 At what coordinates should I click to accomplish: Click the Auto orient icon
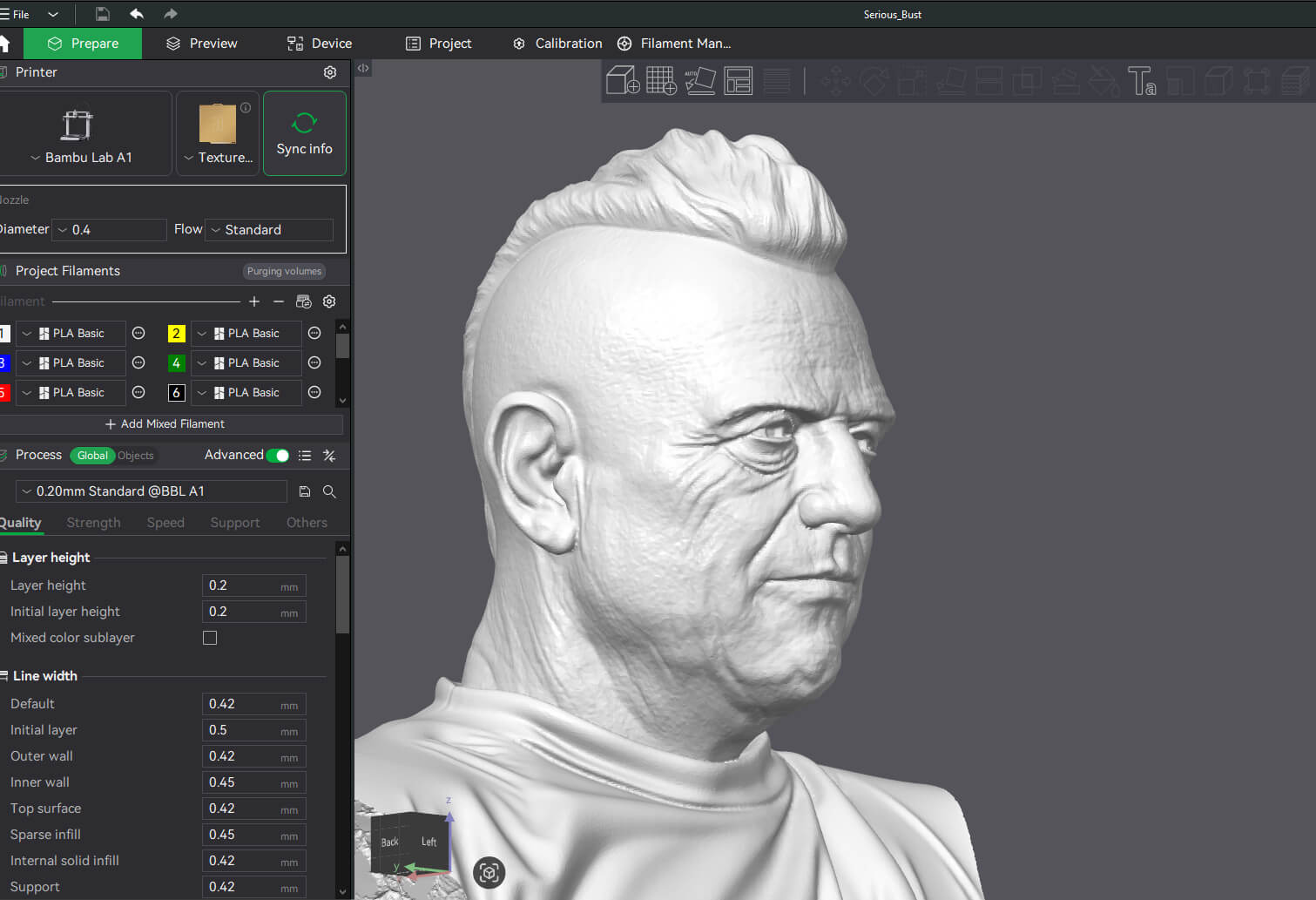pyautogui.click(x=700, y=80)
